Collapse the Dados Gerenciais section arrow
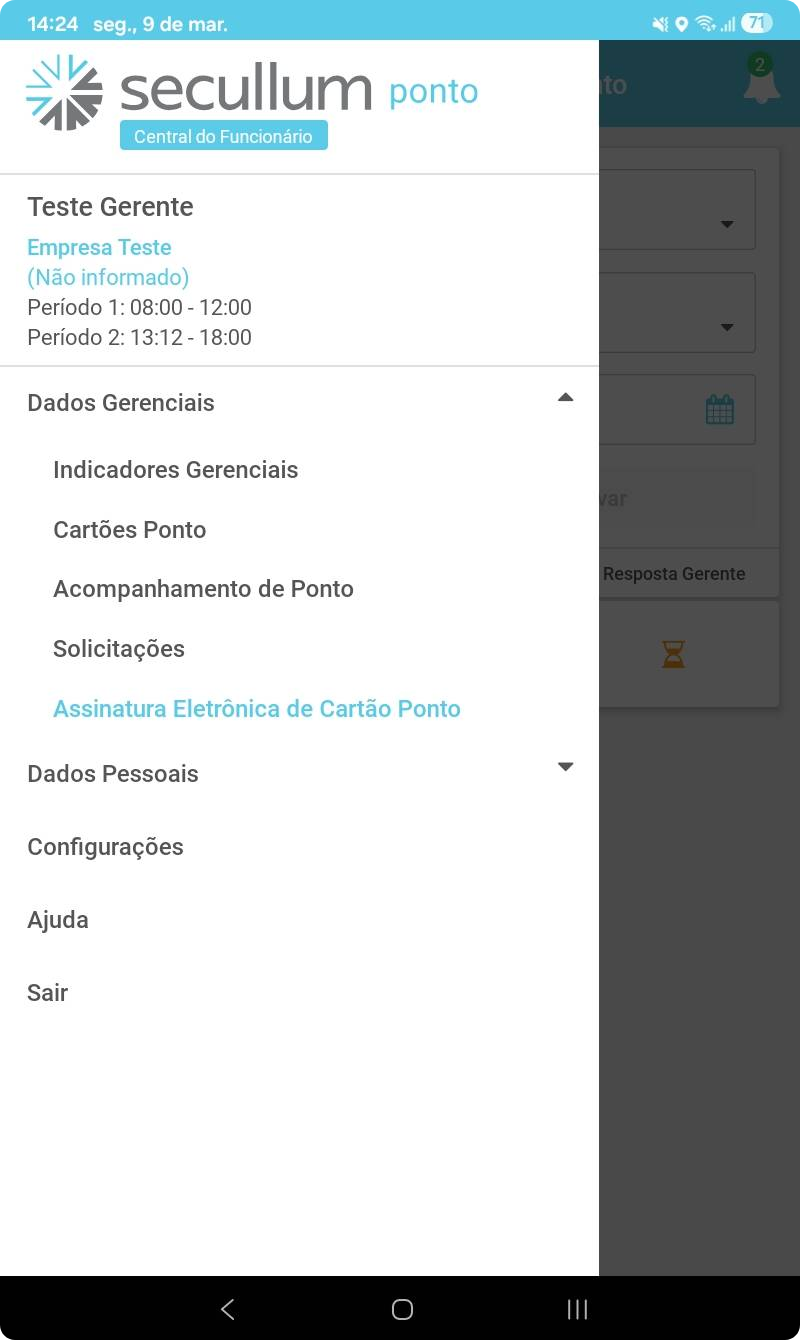 pyautogui.click(x=565, y=398)
